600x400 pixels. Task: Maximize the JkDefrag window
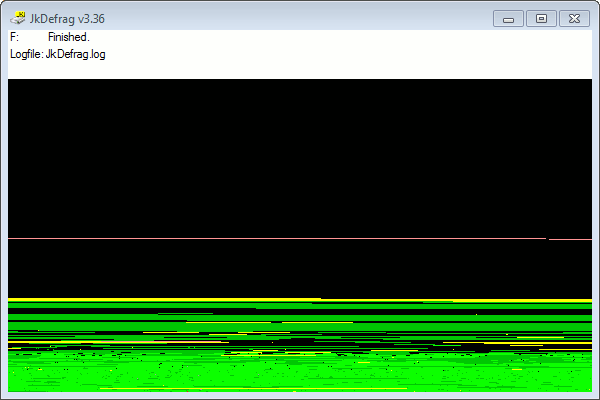(541, 19)
